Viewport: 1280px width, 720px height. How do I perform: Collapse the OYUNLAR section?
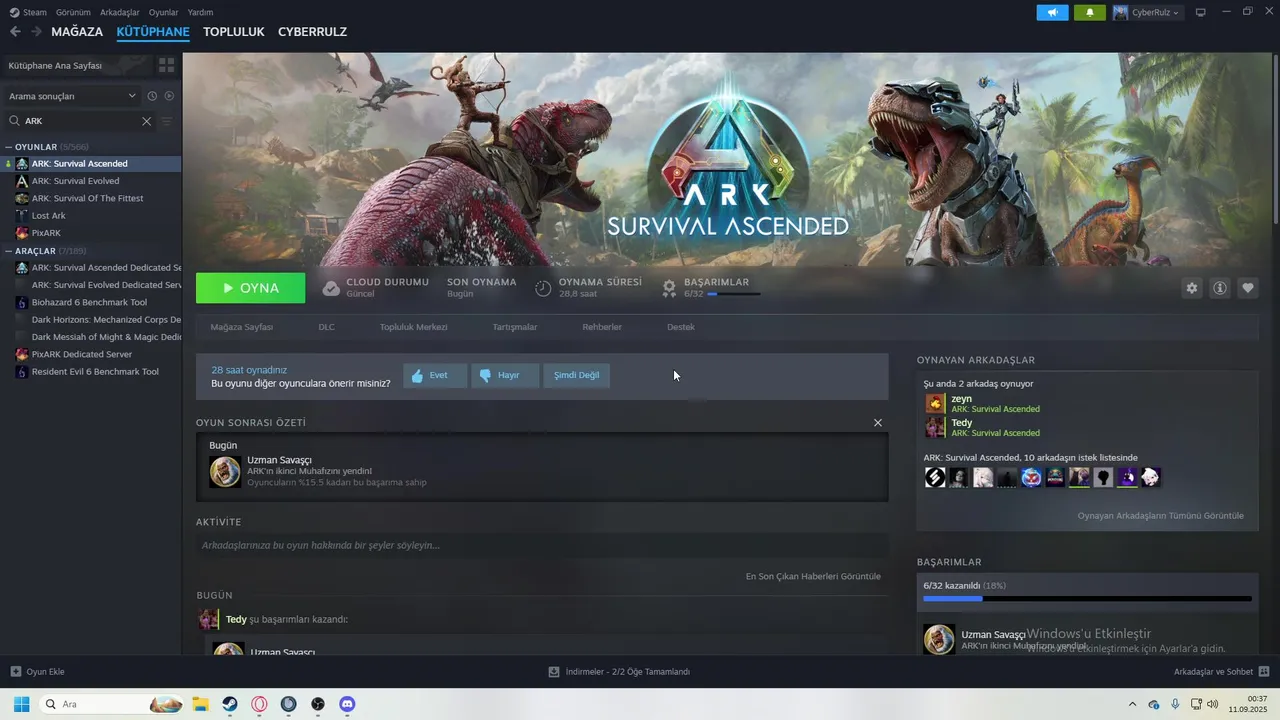pyautogui.click(x=9, y=147)
